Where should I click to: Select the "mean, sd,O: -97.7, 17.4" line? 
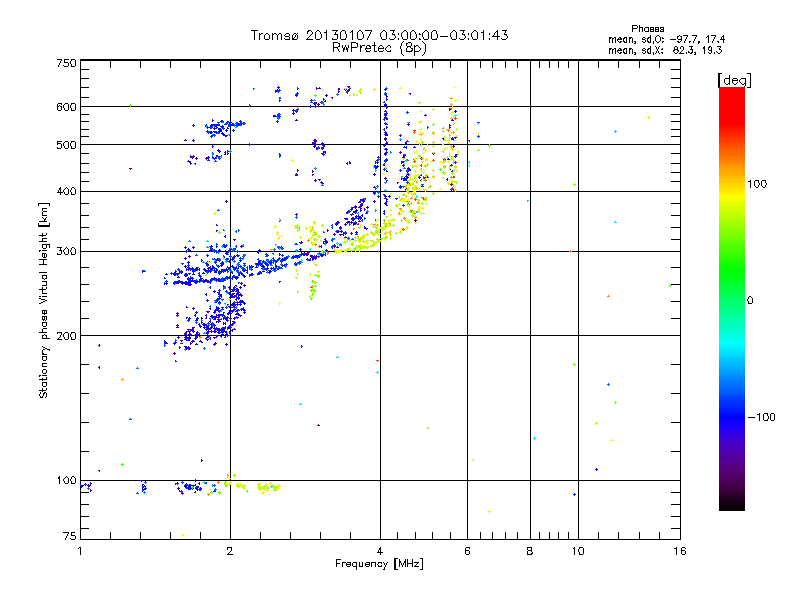(666, 39)
